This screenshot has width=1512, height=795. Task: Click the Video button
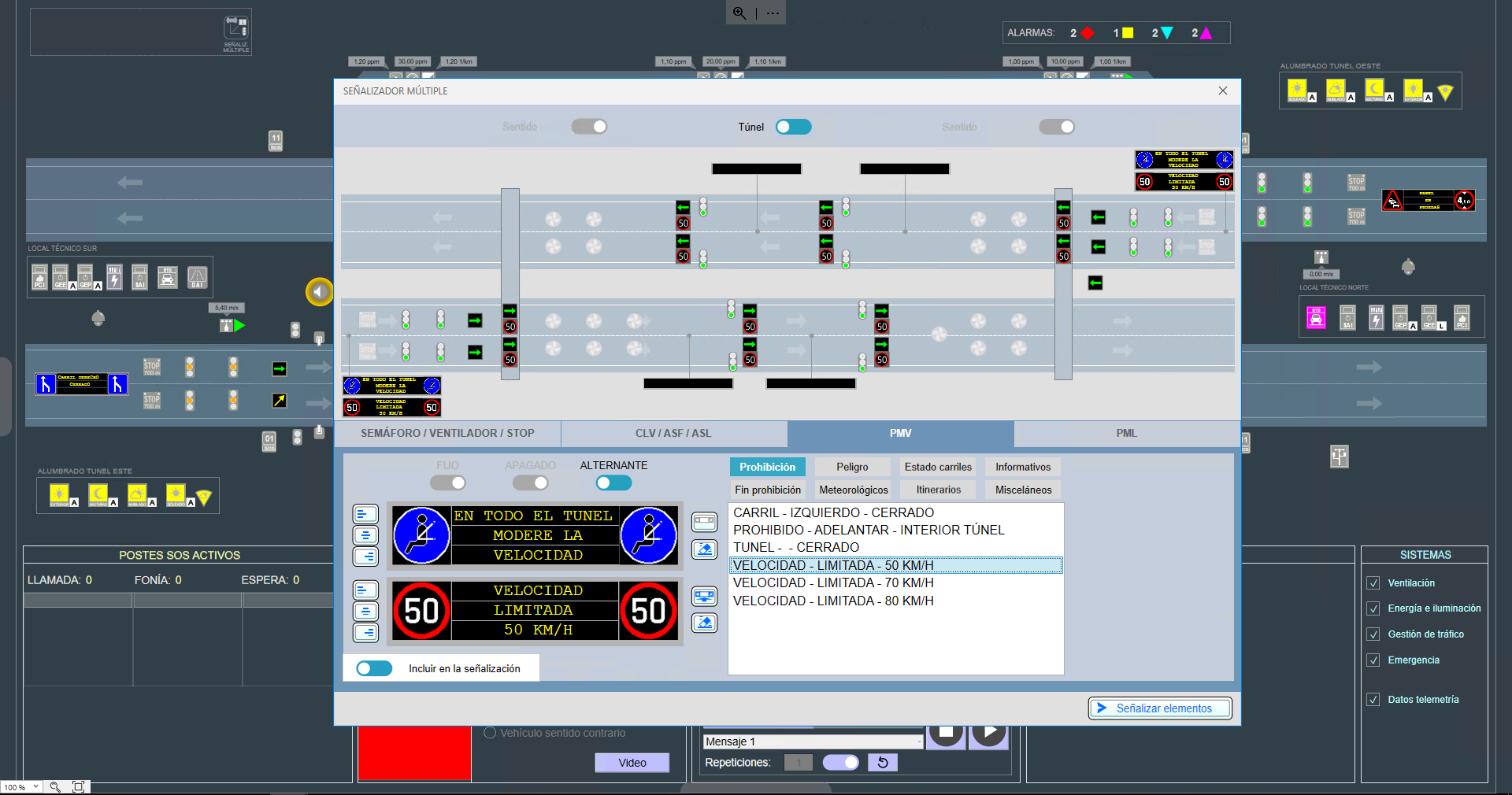click(x=632, y=762)
